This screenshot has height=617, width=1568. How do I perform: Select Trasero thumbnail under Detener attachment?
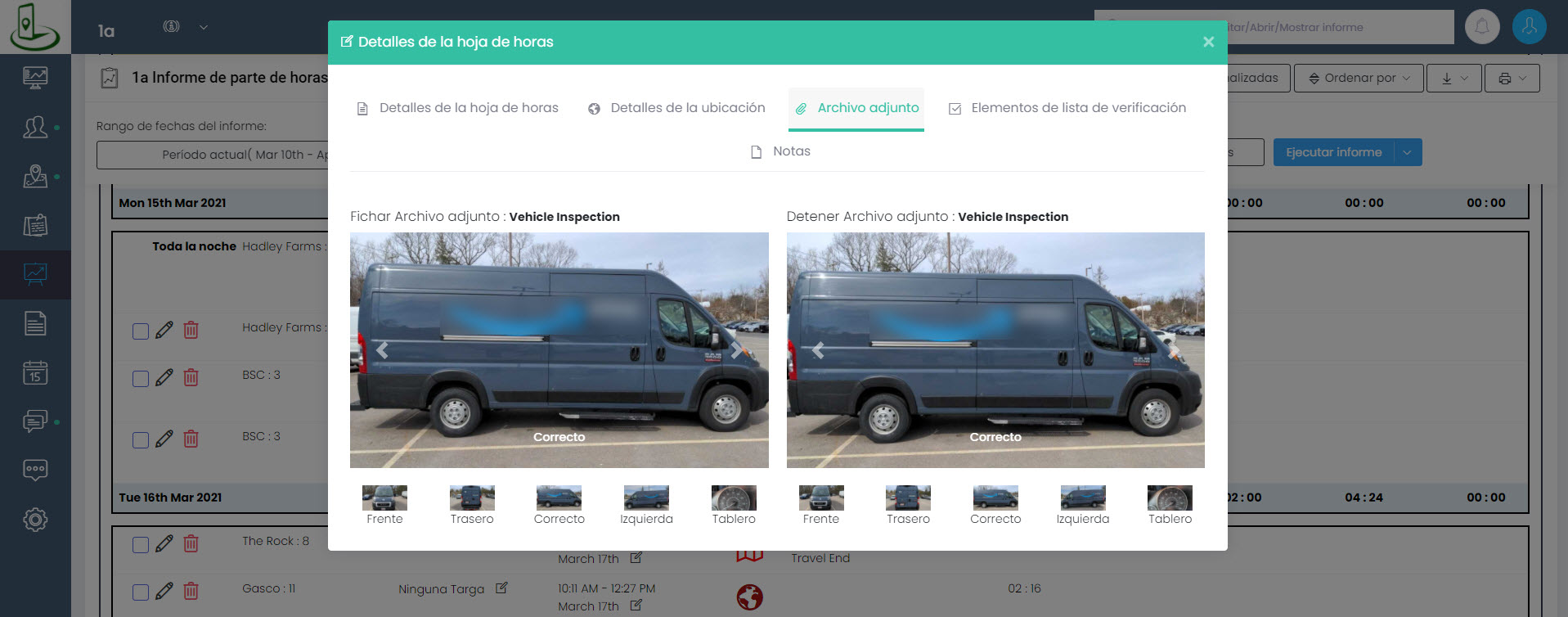[x=908, y=498]
